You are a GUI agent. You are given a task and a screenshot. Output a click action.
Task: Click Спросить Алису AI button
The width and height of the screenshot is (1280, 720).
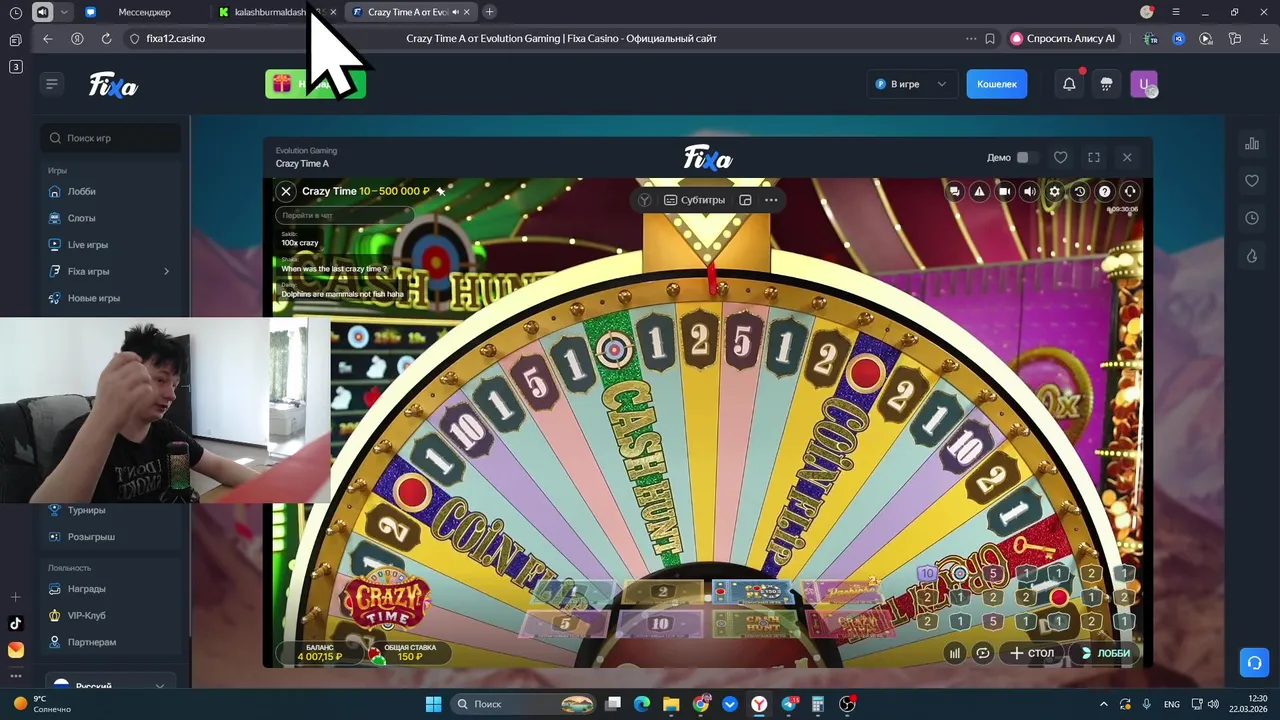coord(1063,38)
